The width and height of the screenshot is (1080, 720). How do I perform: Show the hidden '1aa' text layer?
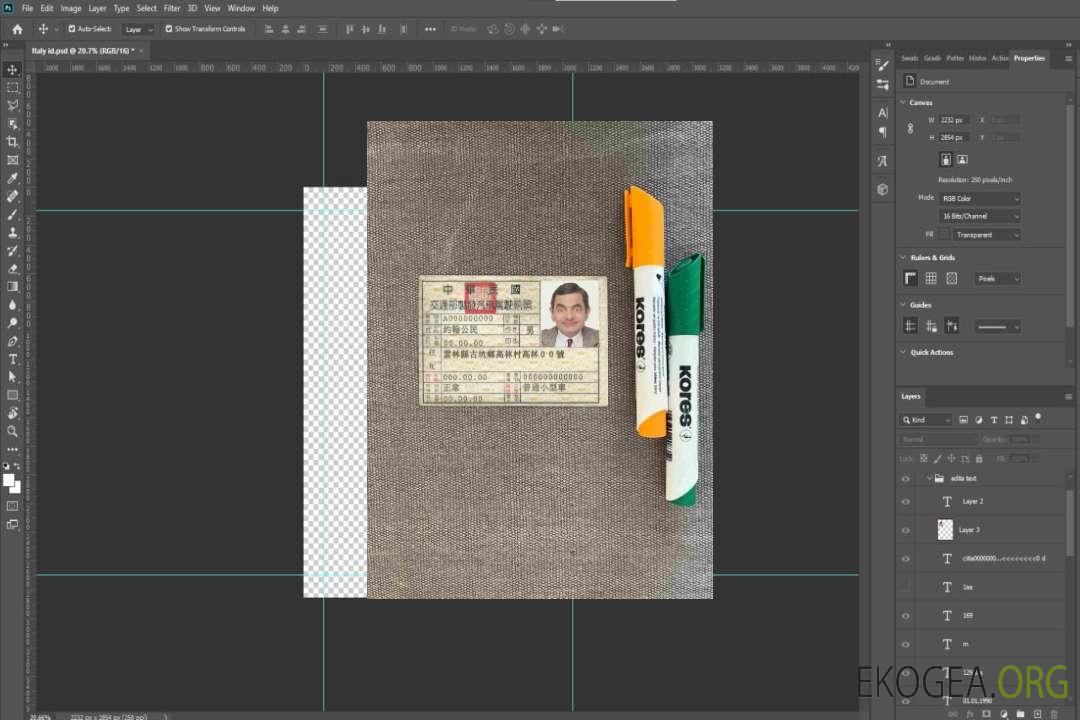[x=906, y=587]
